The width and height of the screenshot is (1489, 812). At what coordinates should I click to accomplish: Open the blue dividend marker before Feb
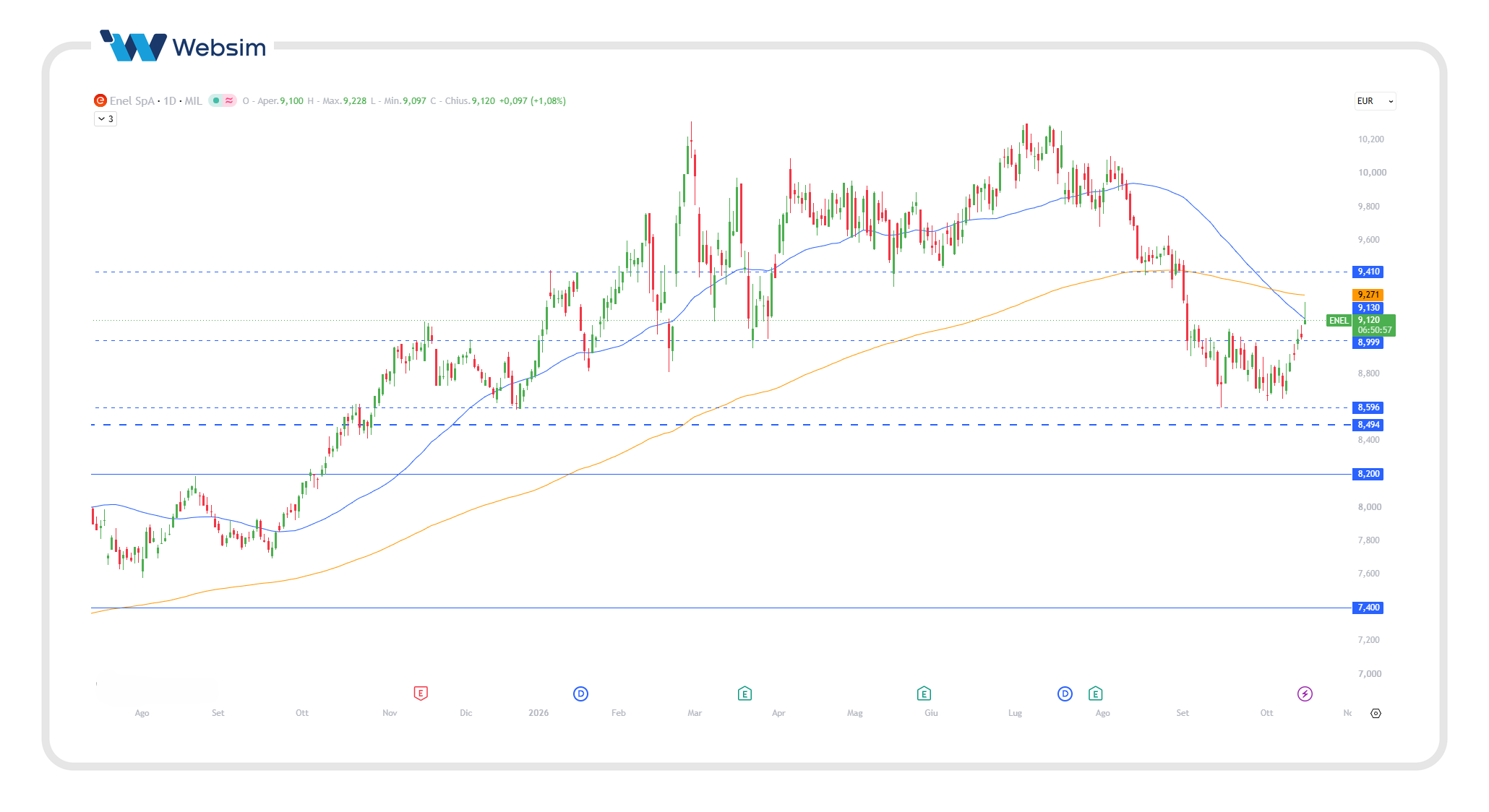[x=580, y=694]
